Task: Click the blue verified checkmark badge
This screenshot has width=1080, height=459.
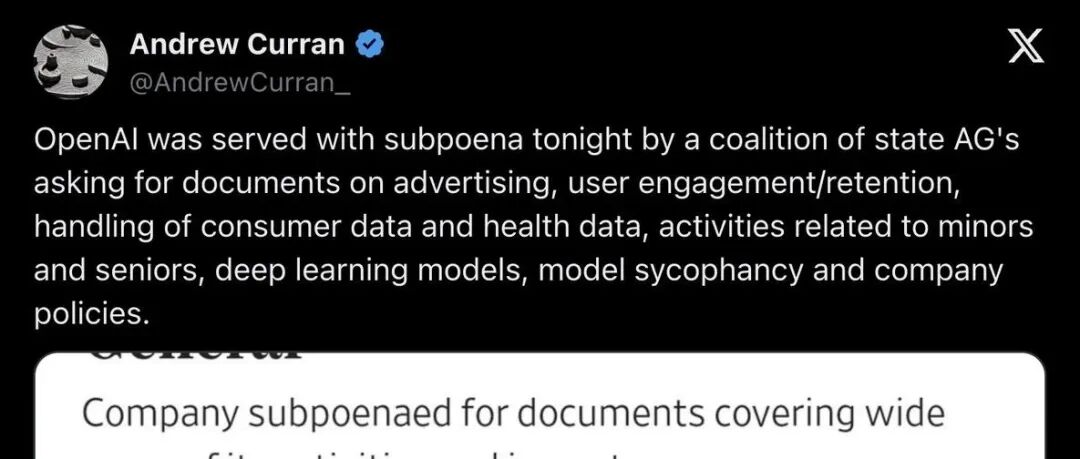Action: [369, 45]
